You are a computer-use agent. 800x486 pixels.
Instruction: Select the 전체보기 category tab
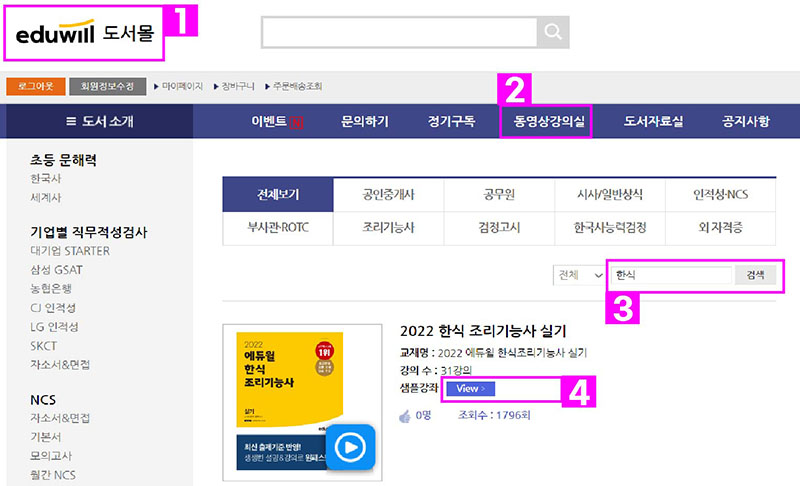[278, 194]
